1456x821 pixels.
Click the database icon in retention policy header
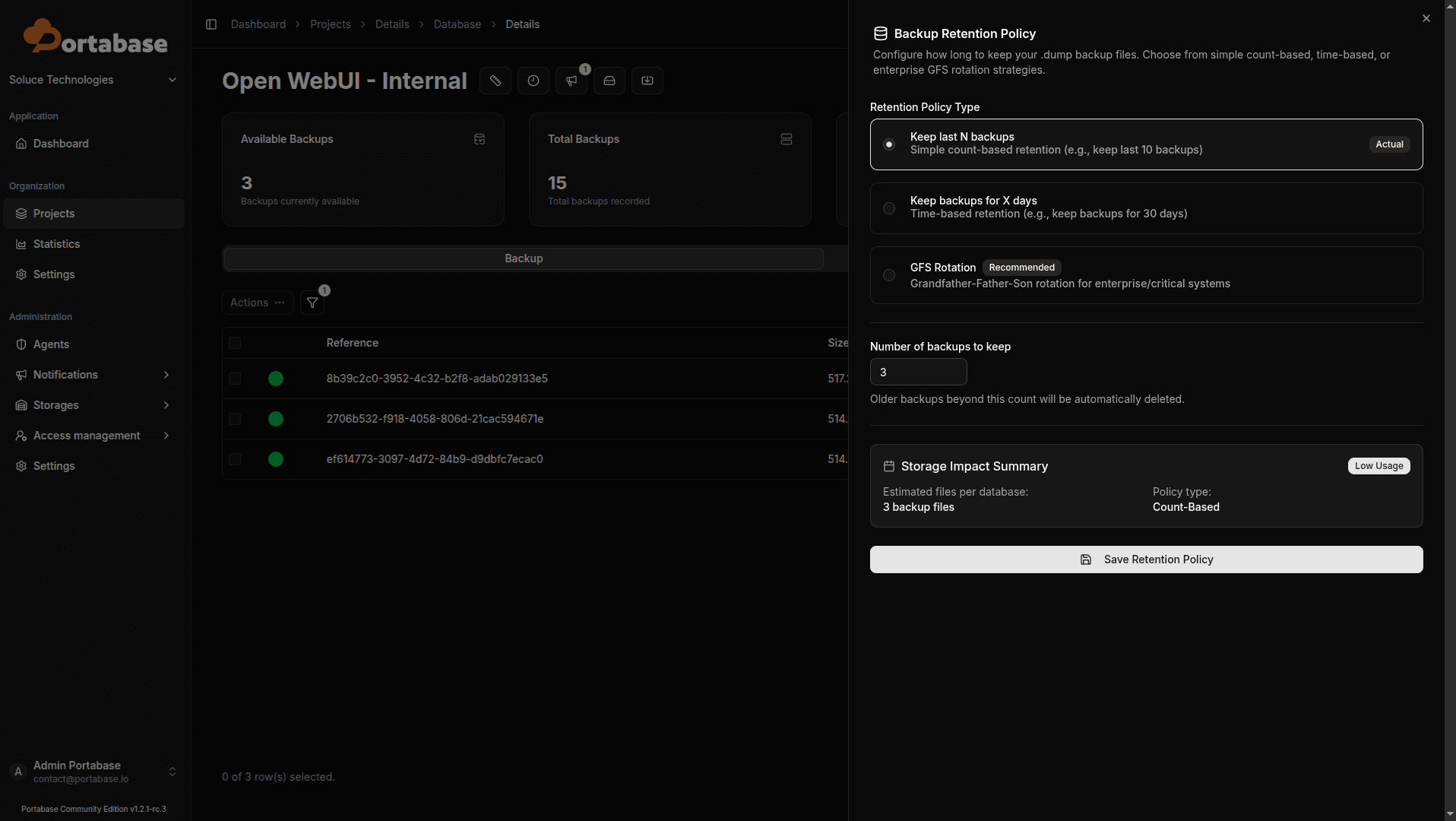point(881,33)
